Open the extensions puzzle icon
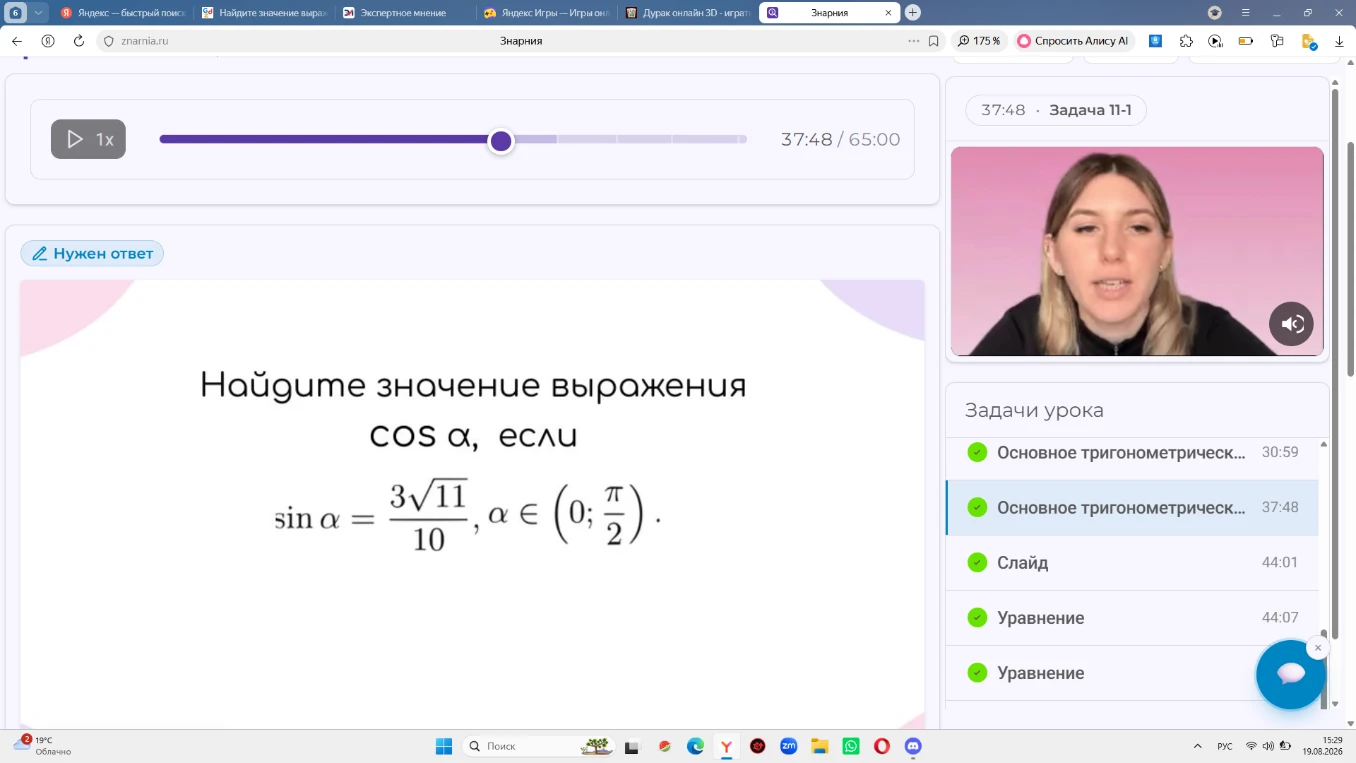The height and width of the screenshot is (763, 1356). point(1186,41)
